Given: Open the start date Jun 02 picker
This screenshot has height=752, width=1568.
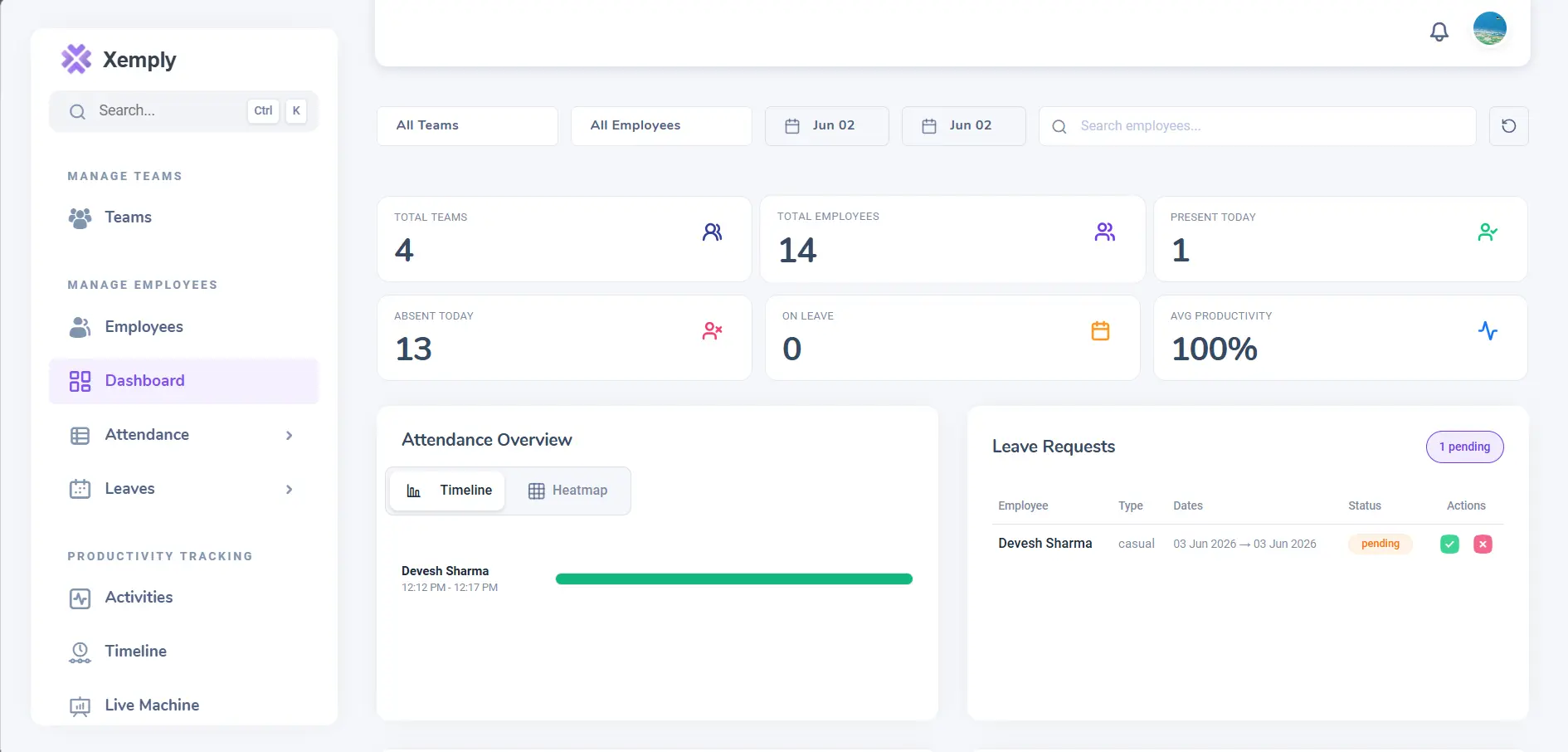Looking at the screenshot, I should [x=827, y=126].
